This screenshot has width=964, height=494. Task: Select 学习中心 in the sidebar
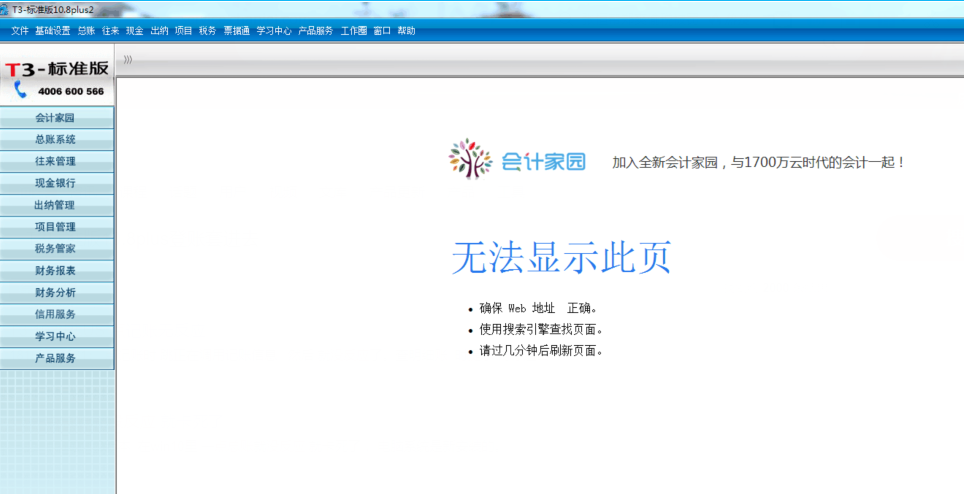point(57,336)
